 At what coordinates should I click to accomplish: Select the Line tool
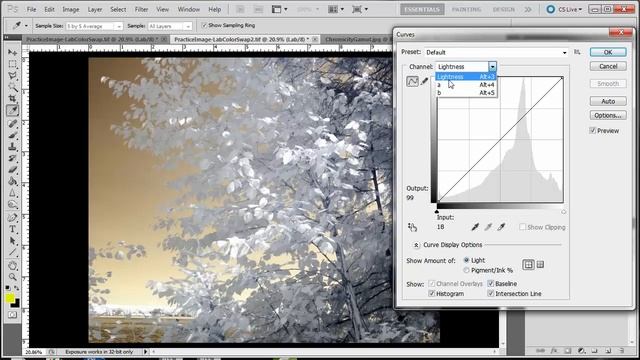point(12,252)
